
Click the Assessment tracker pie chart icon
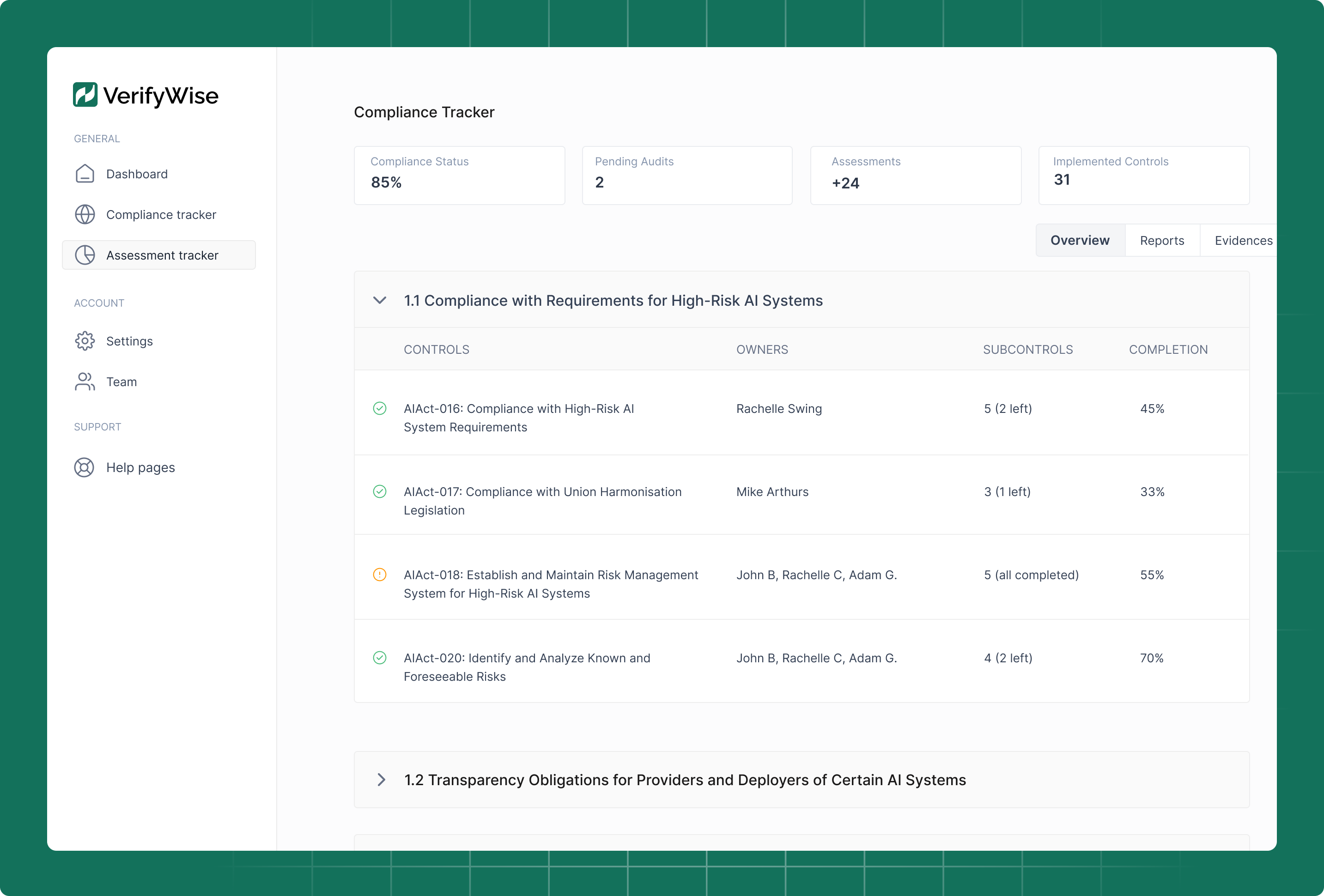tap(85, 255)
